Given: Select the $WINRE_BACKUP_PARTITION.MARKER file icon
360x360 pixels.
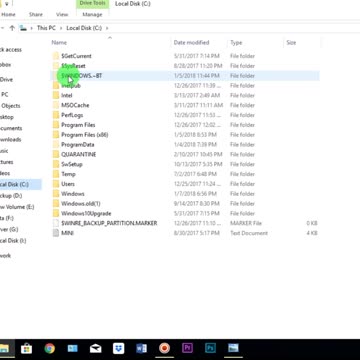Looking at the screenshot, I should click(x=56, y=223).
